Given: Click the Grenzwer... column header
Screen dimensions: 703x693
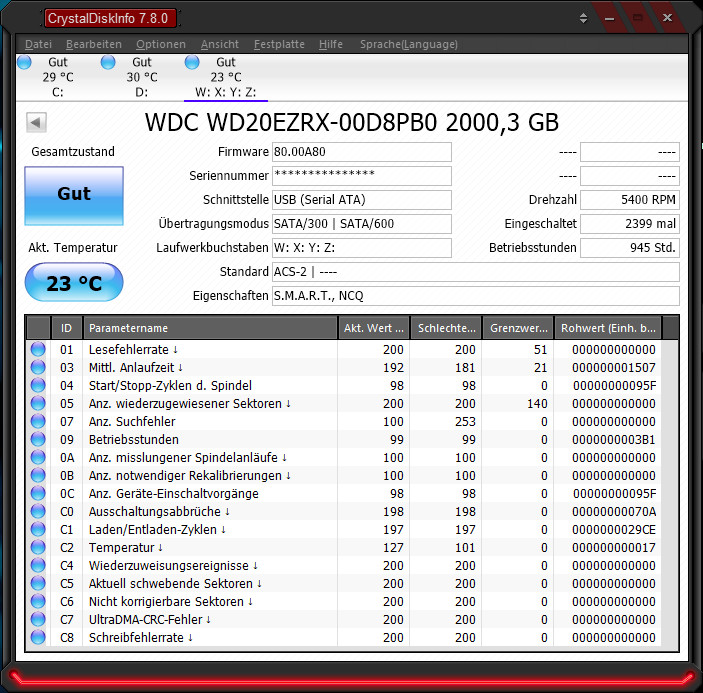Looking at the screenshot, I should [518, 328].
